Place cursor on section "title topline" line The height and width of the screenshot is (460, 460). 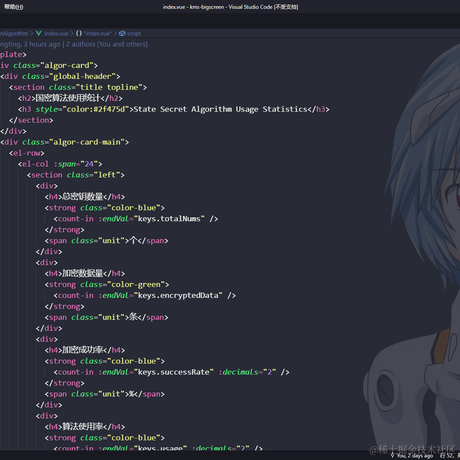(x=78, y=87)
